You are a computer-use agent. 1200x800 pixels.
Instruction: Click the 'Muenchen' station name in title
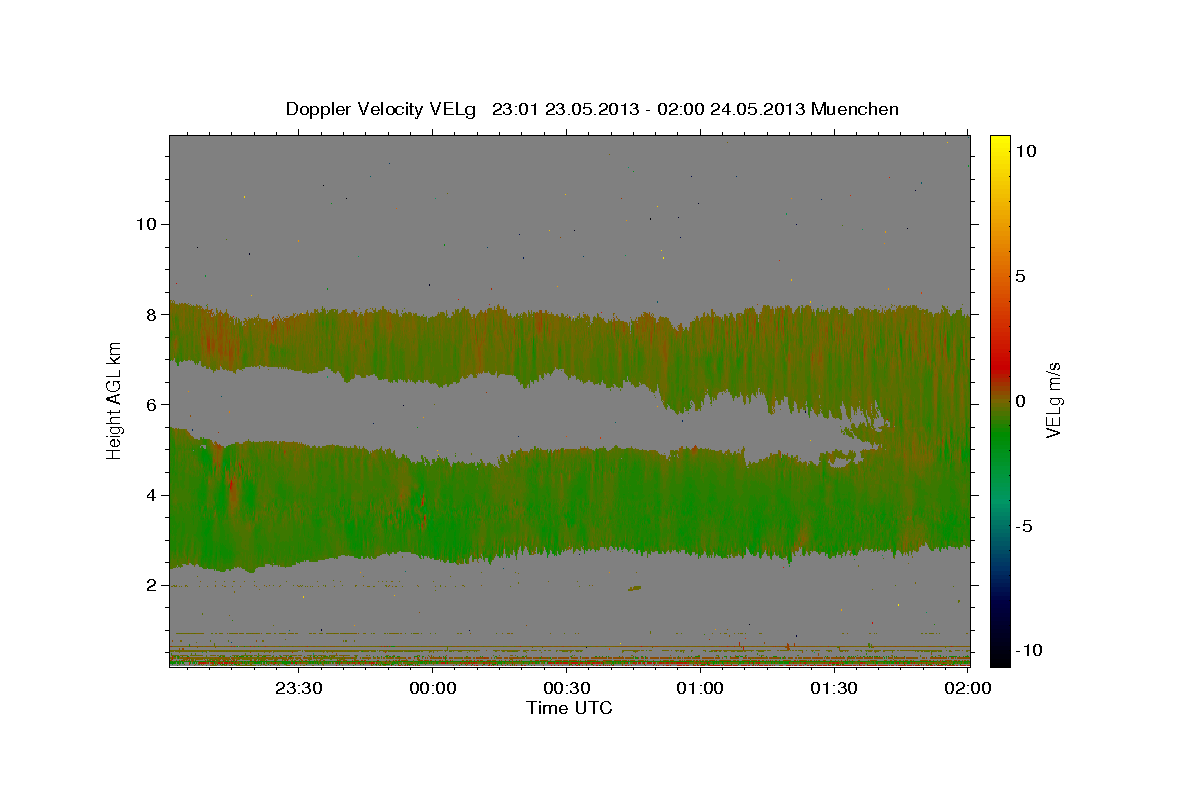click(x=856, y=109)
